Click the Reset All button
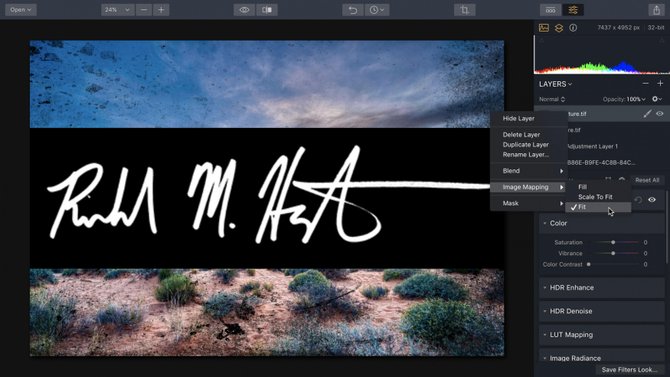Image resolution: width=670 pixels, height=377 pixels. tap(647, 180)
